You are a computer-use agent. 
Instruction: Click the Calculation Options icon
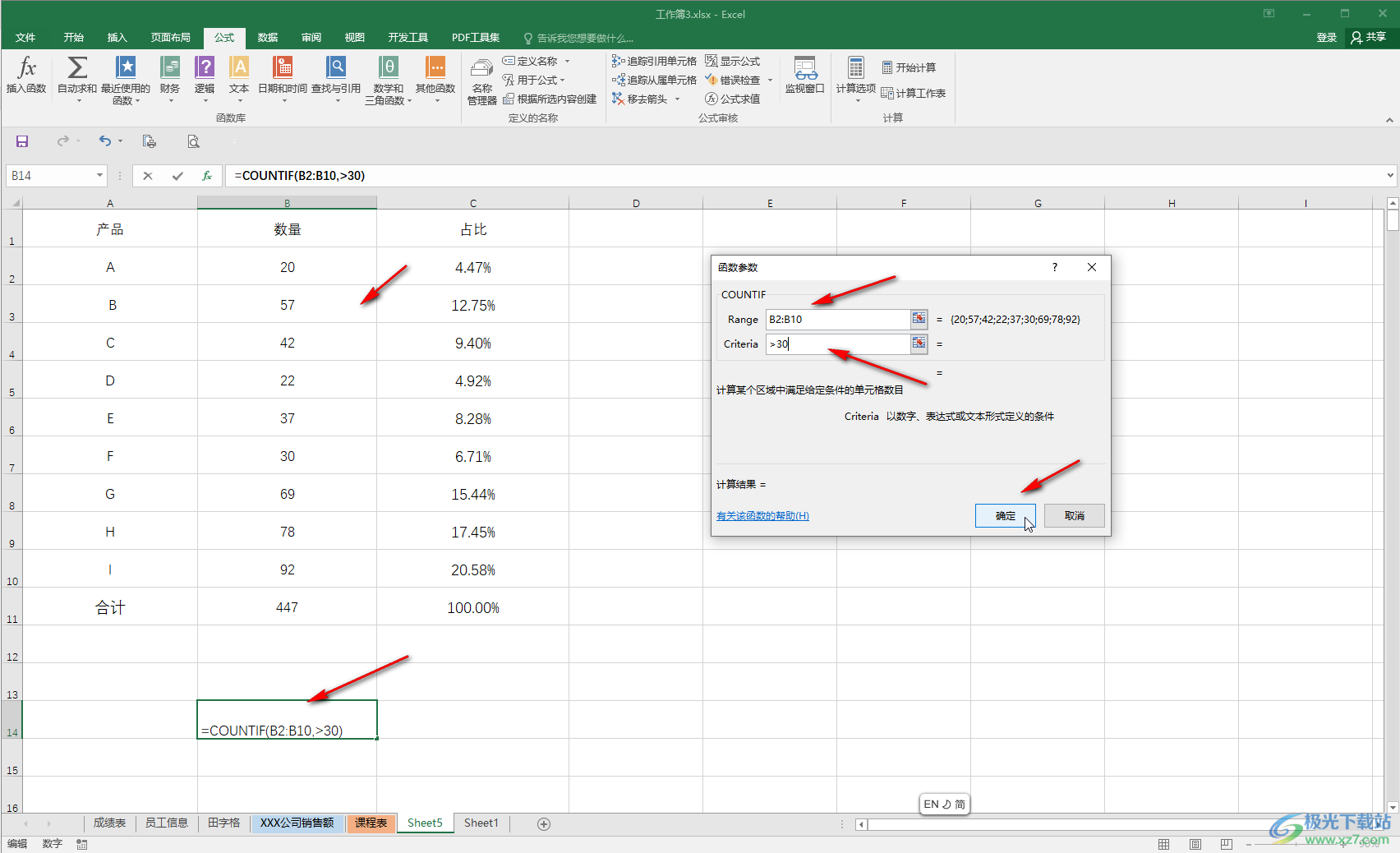pyautogui.click(x=856, y=67)
